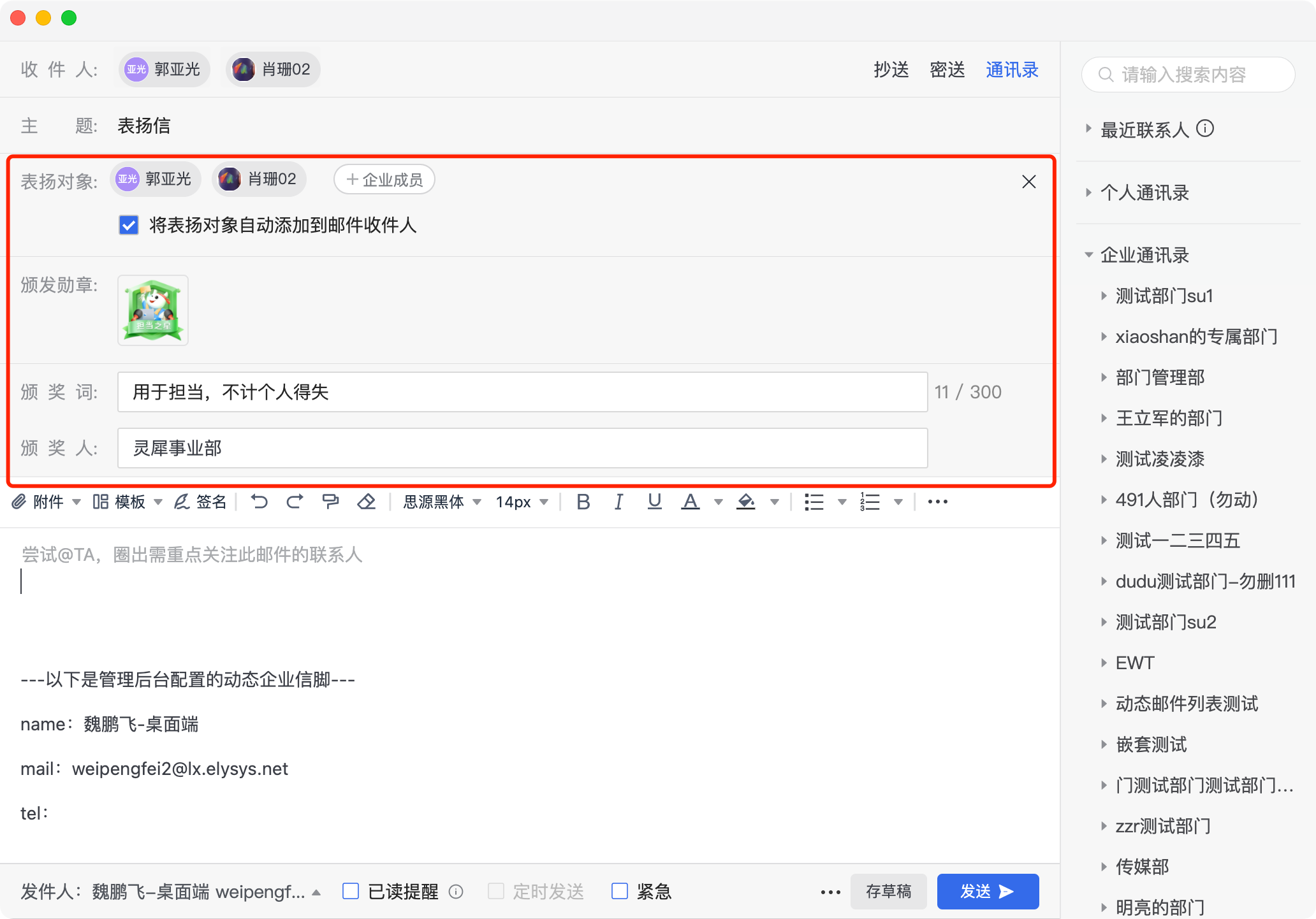Click the redo arrow icon

point(295,502)
